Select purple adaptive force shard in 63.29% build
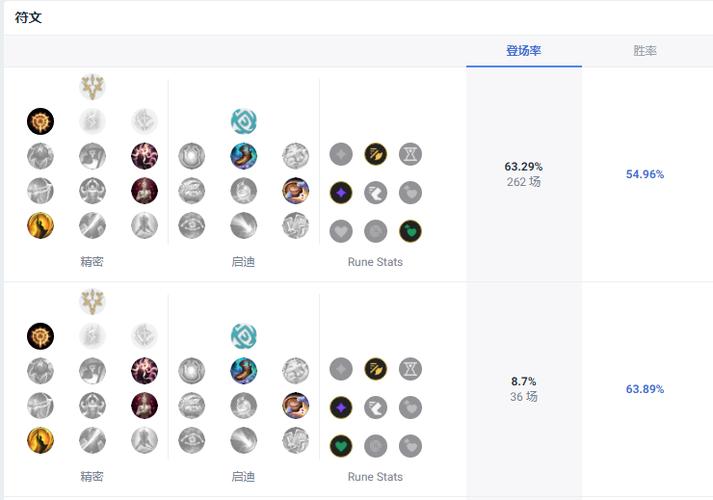The height and width of the screenshot is (500, 713). point(341,192)
